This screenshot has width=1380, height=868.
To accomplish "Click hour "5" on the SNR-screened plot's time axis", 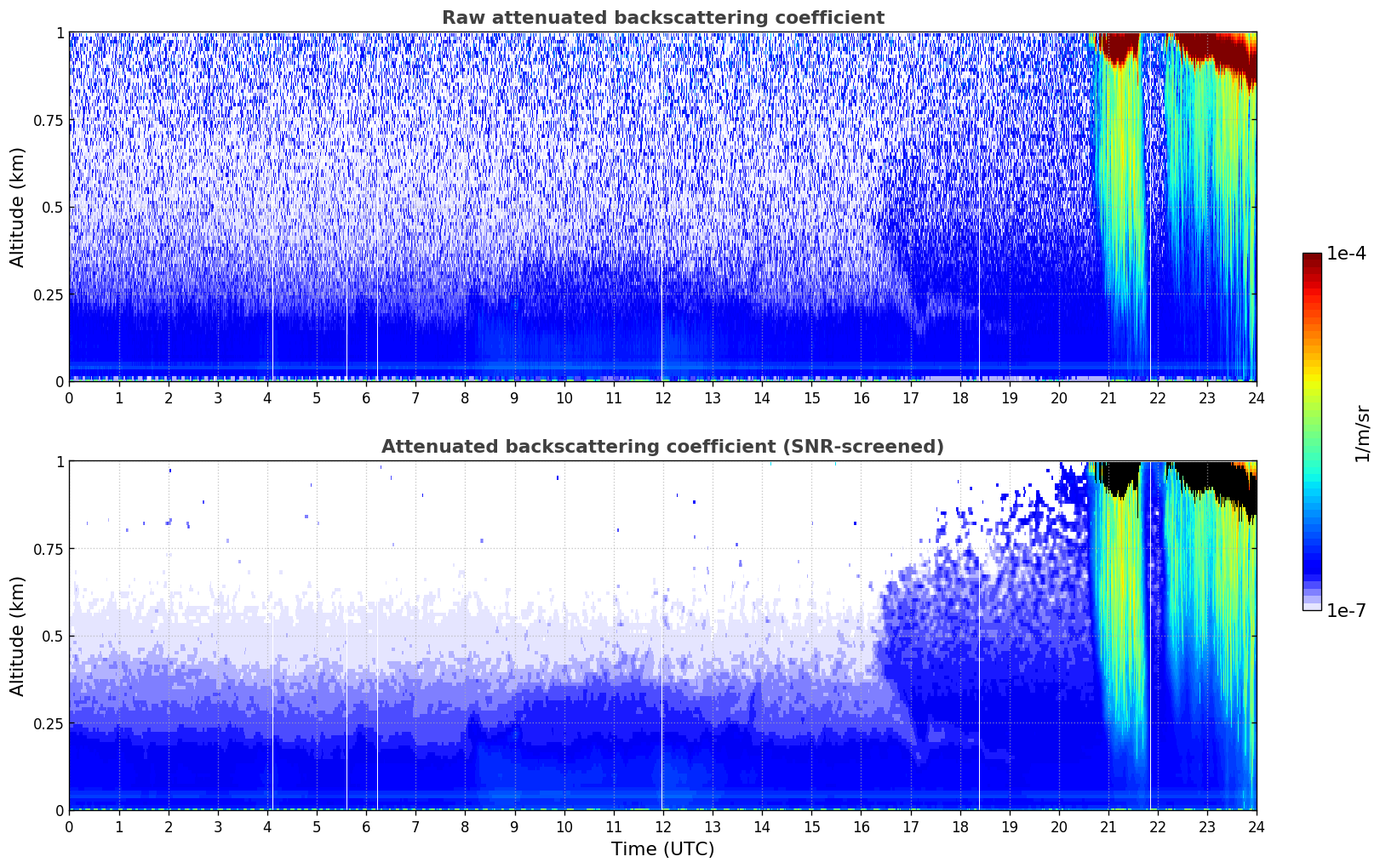I will [x=317, y=826].
